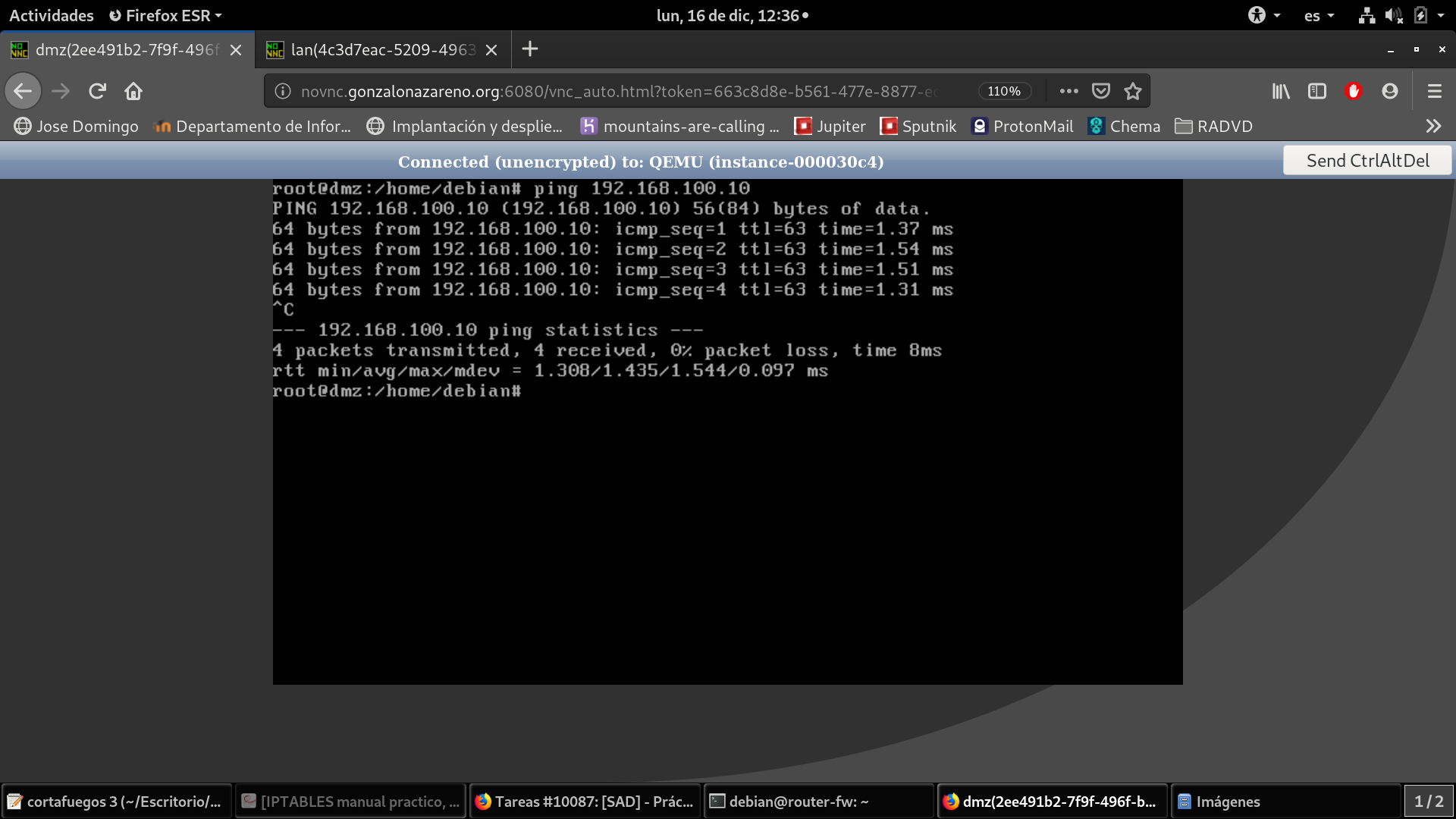
Task: Open the page actions three-dots menu
Action: coord(1069,91)
